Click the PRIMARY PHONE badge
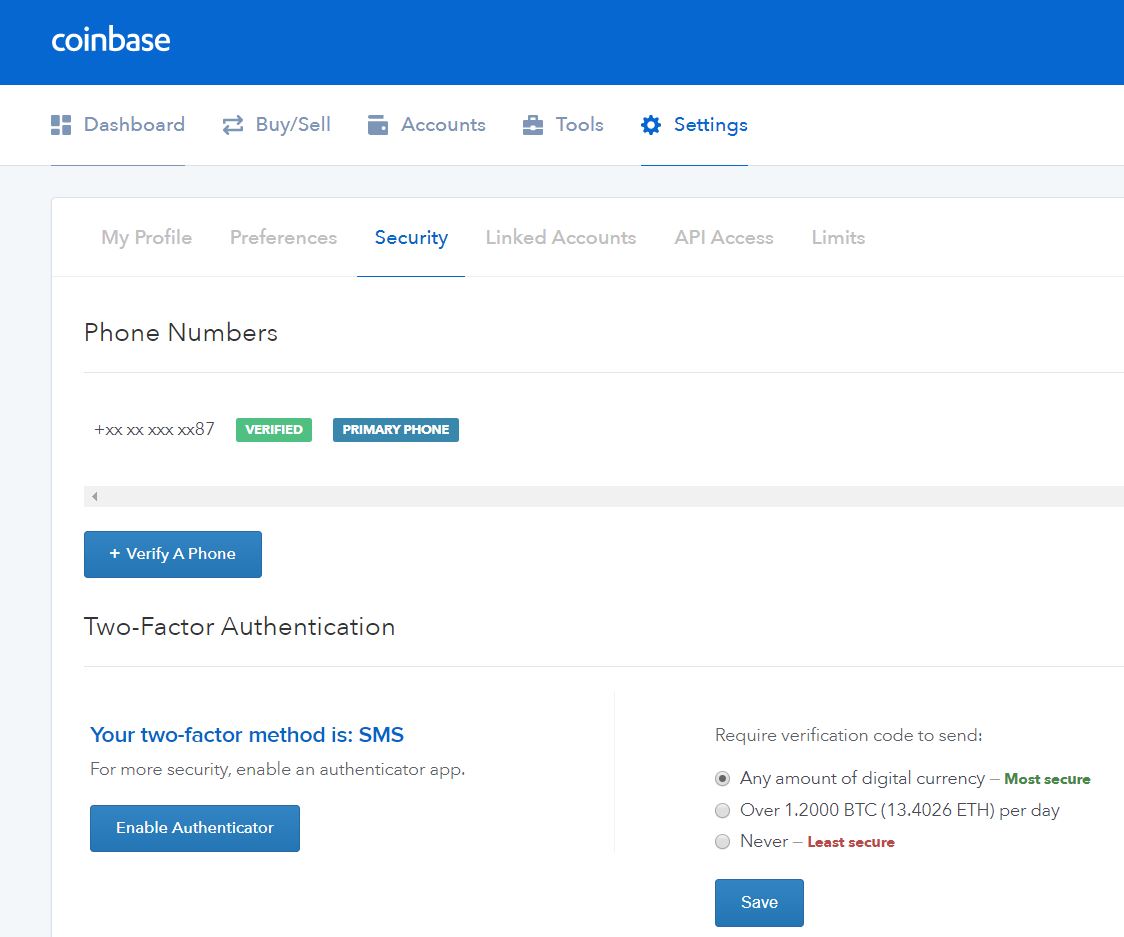This screenshot has width=1124, height=937. point(396,429)
